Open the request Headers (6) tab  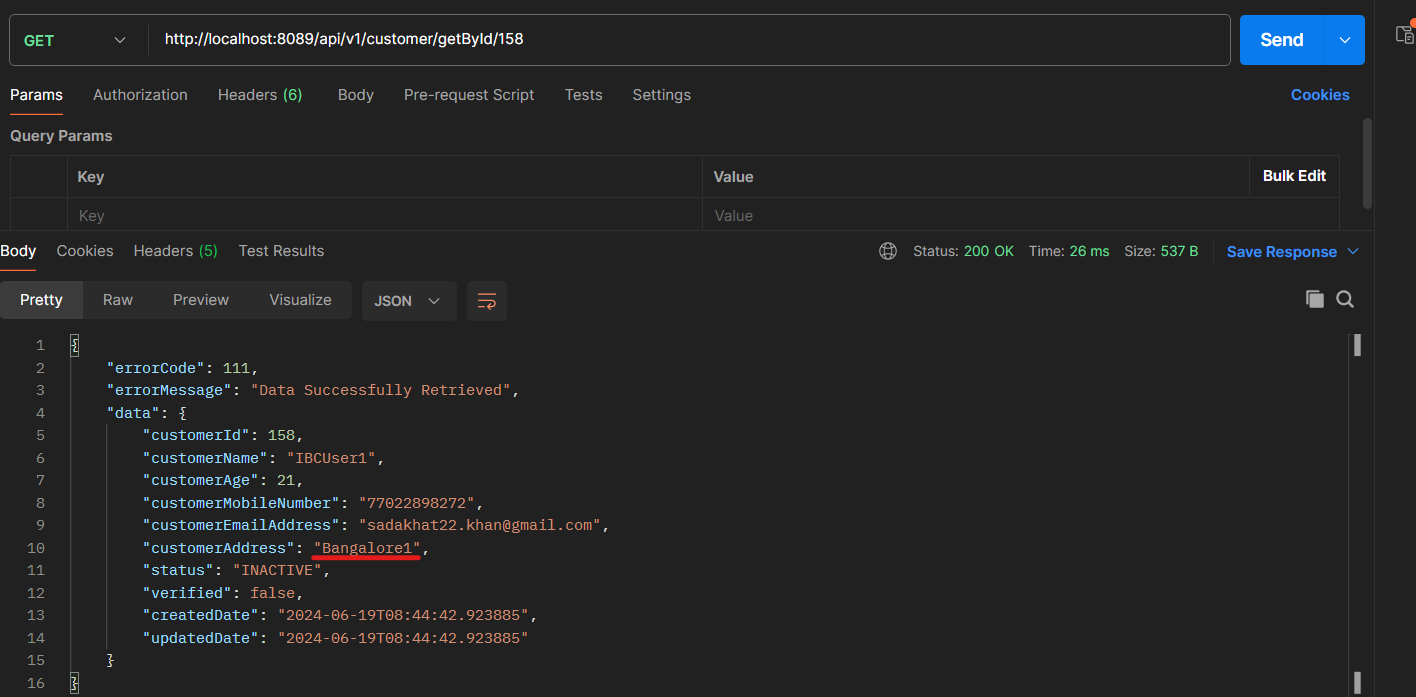click(259, 95)
